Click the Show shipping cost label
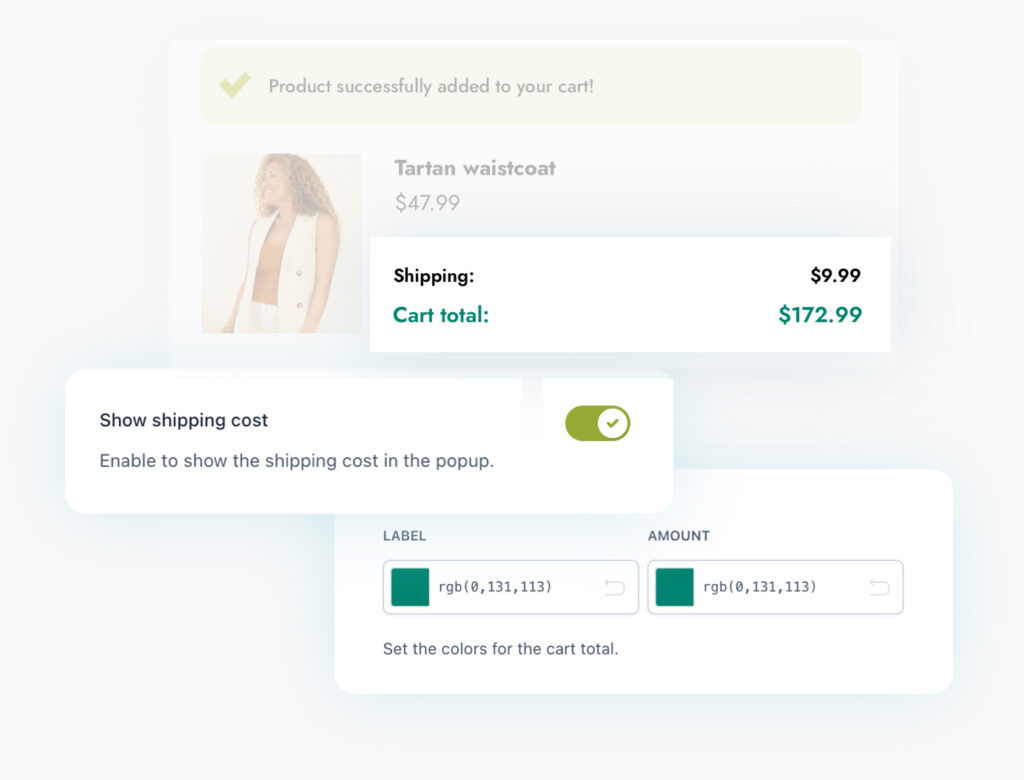 pos(183,420)
